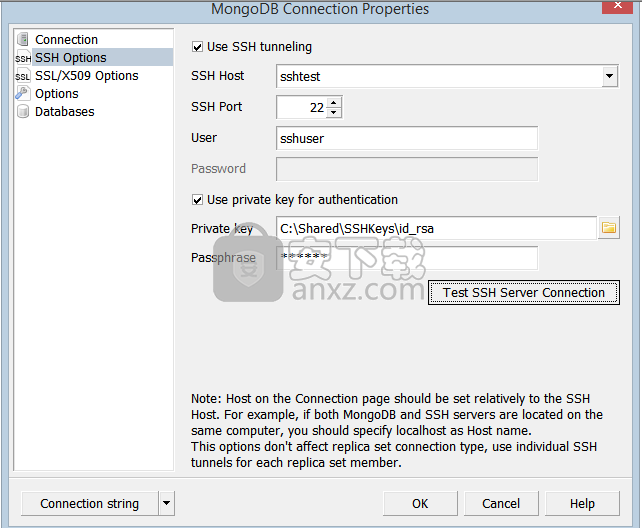This screenshot has height=528, width=642.
Task: Decrease SSH Port with down arrow
Action: click(x=334, y=112)
